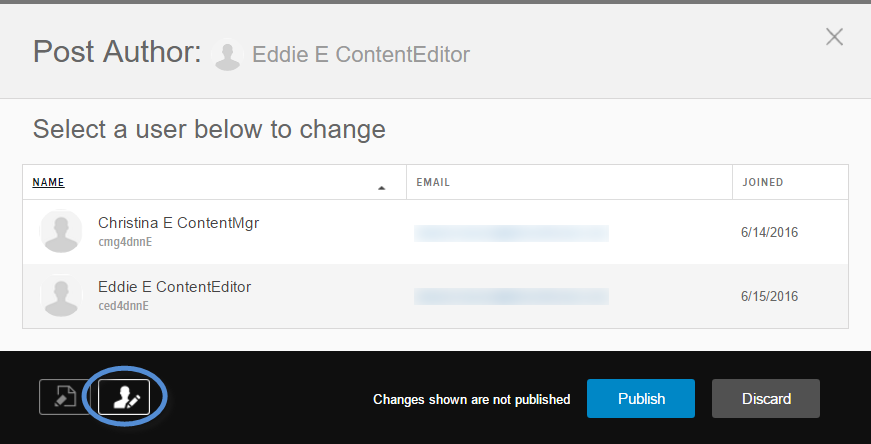Click the edit page content icon
Image resolution: width=871 pixels, height=444 pixels.
tap(65, 398)
